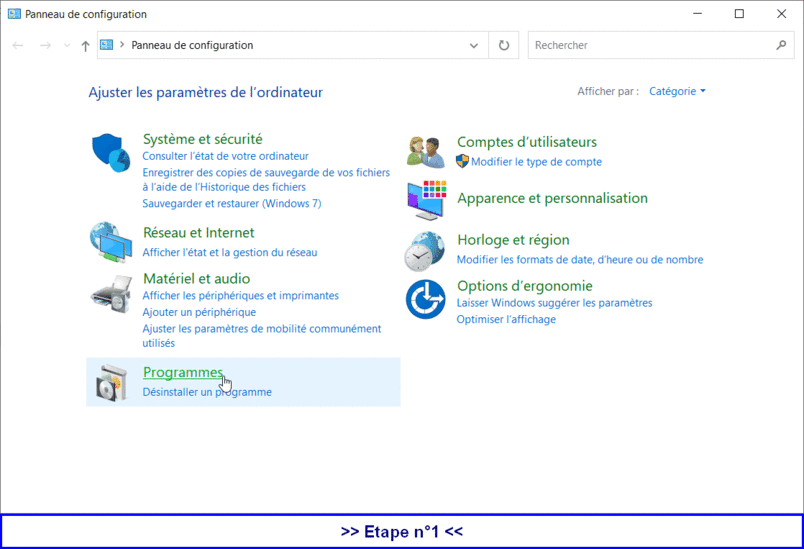Open the Matériel et audio category
The width and height of the screenshot is (804, 549).
pos(196,279)
